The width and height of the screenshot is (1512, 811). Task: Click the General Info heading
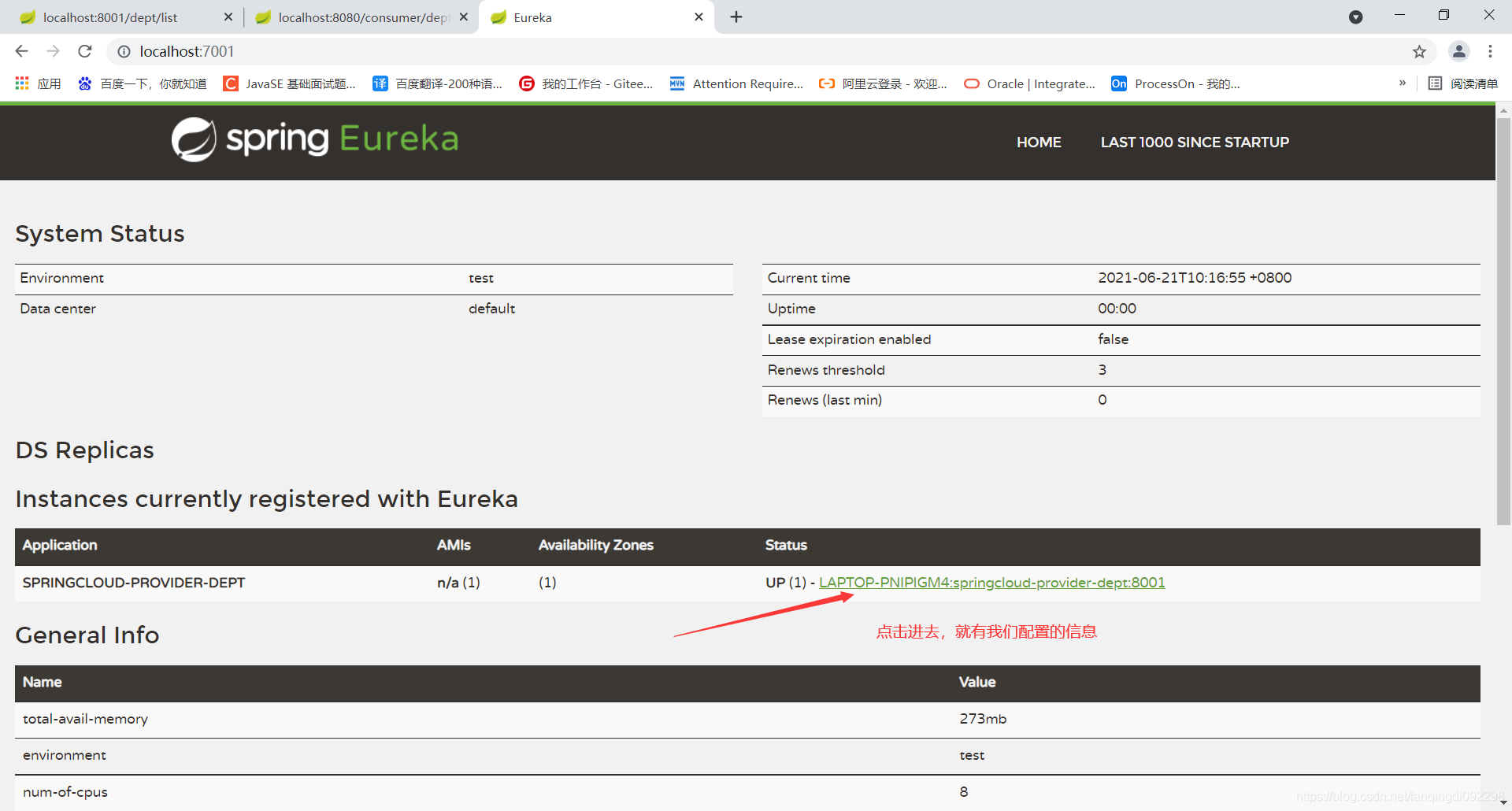[x=87, y=635]
